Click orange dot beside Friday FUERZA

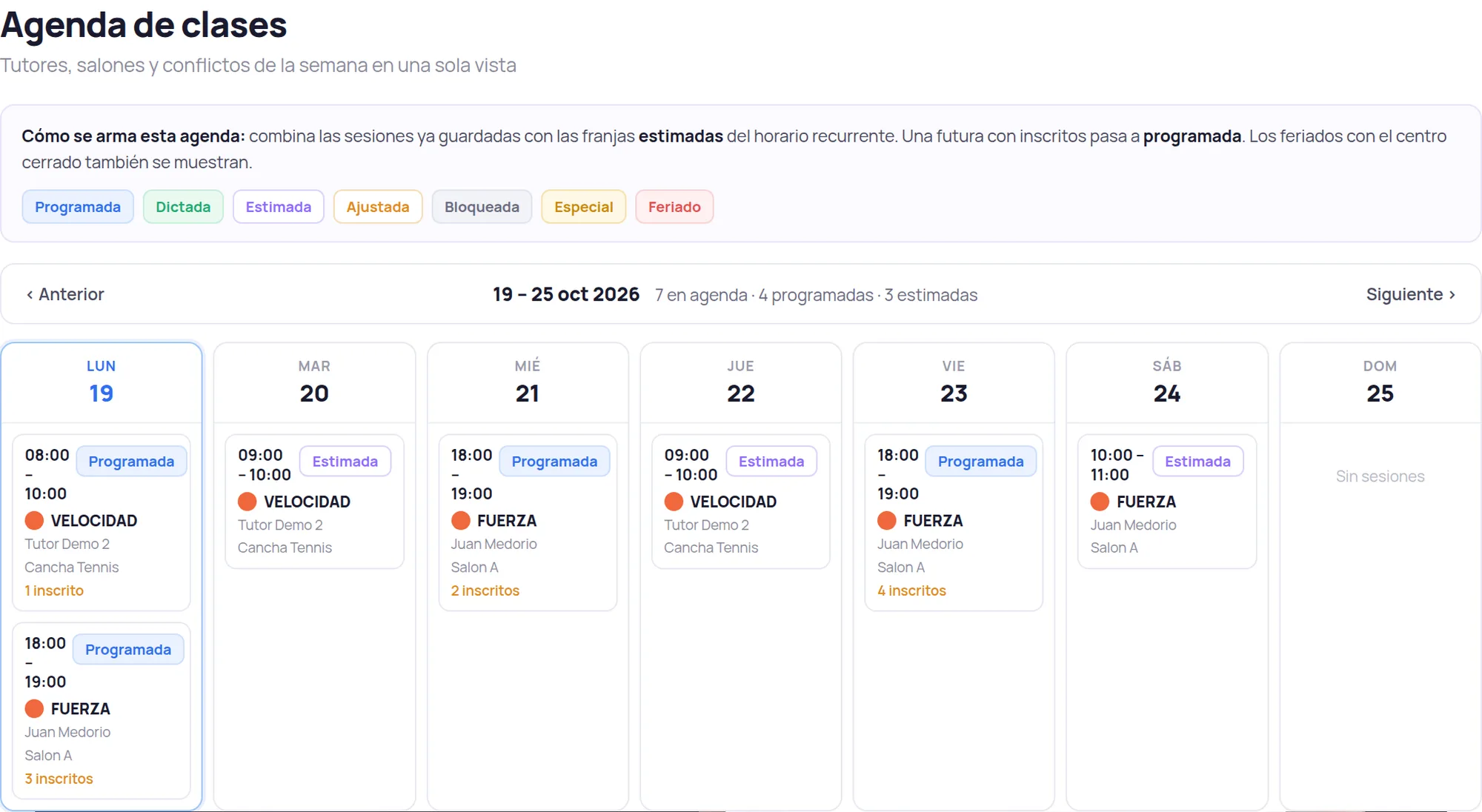[x=887, y=521]
